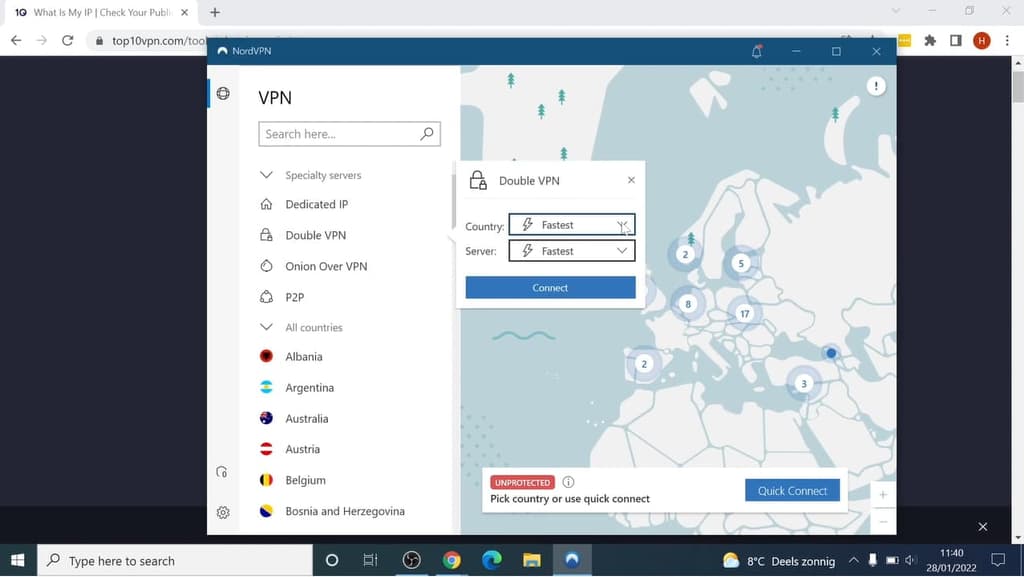Click the Onion Over VPN icon
Viewport: 1024px width, 577px height.
[x=266, y=266]
